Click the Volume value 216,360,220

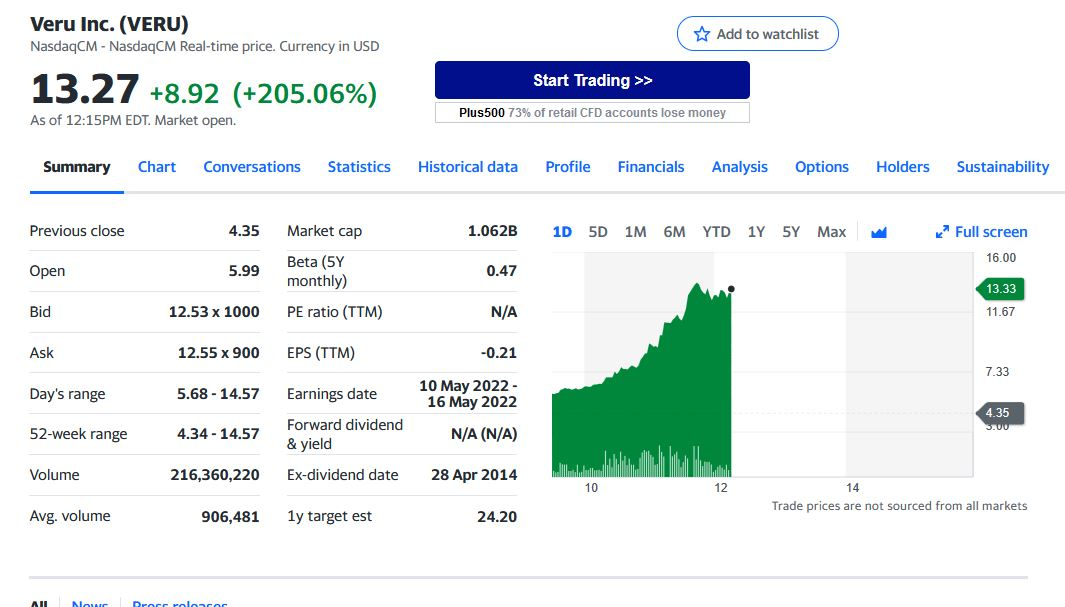click(215, 475)
